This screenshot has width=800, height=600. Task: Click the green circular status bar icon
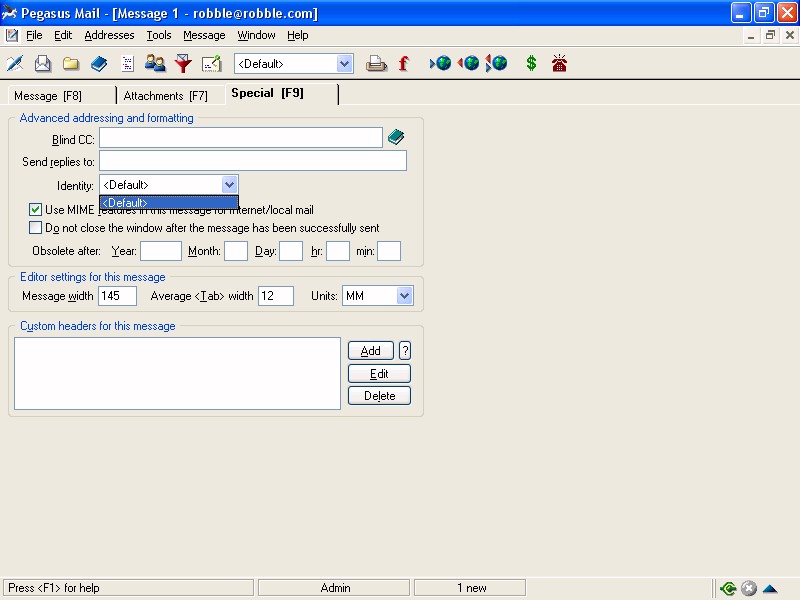coord(728,588)
